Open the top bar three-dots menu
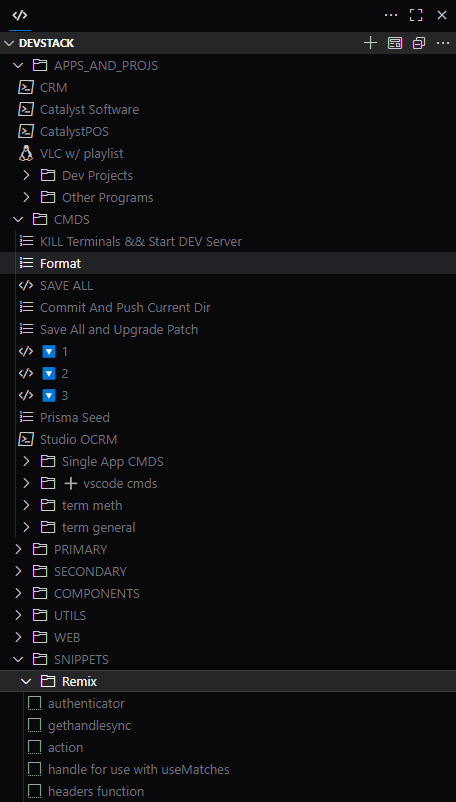 pos(391,15)
